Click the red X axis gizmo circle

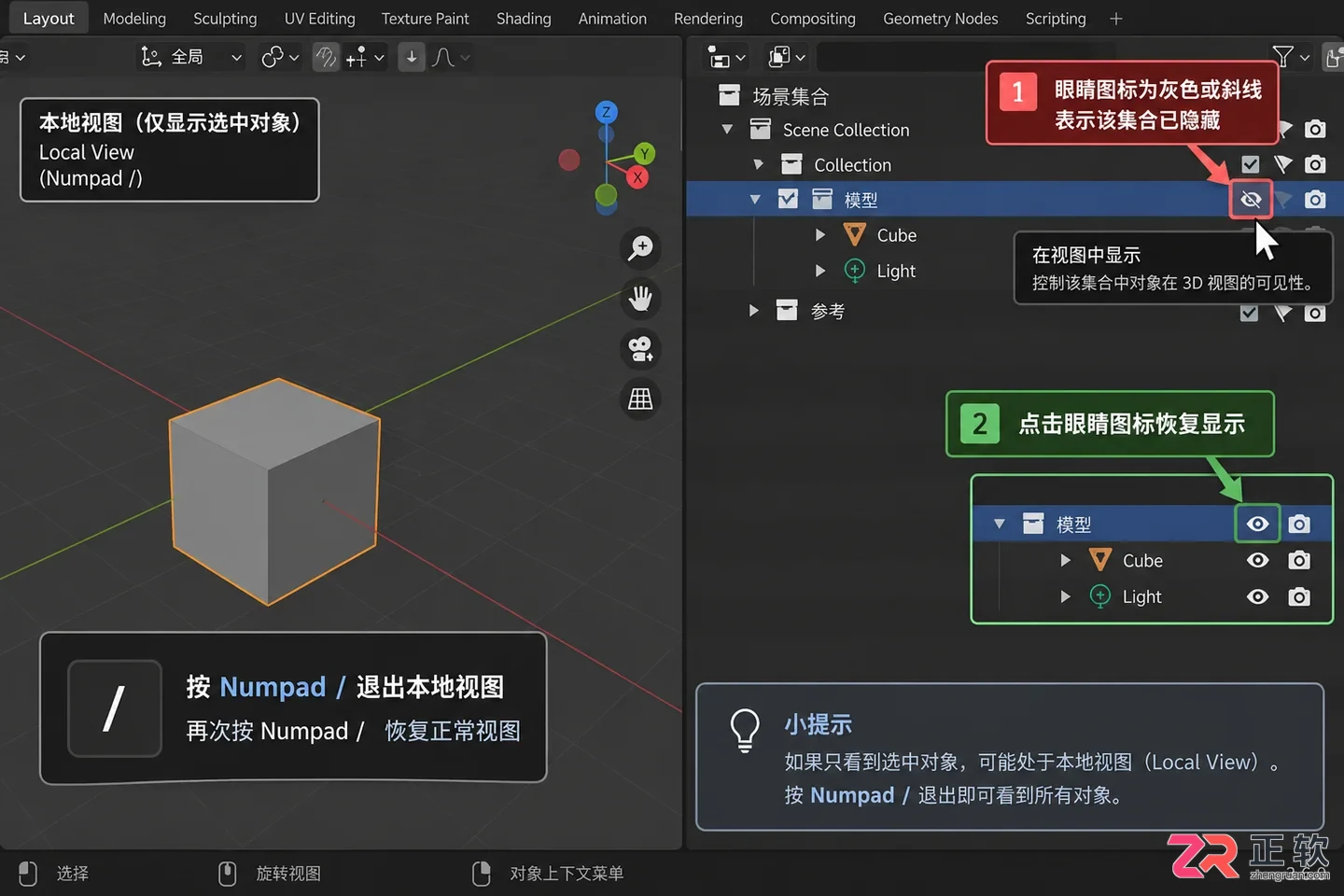click(637, 177)
